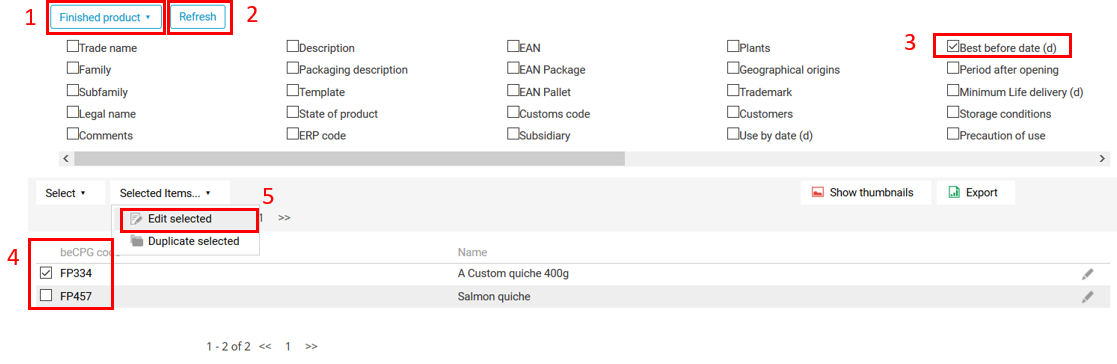Expand the Select dropdown menu
1117x364 pixels.
65,193
